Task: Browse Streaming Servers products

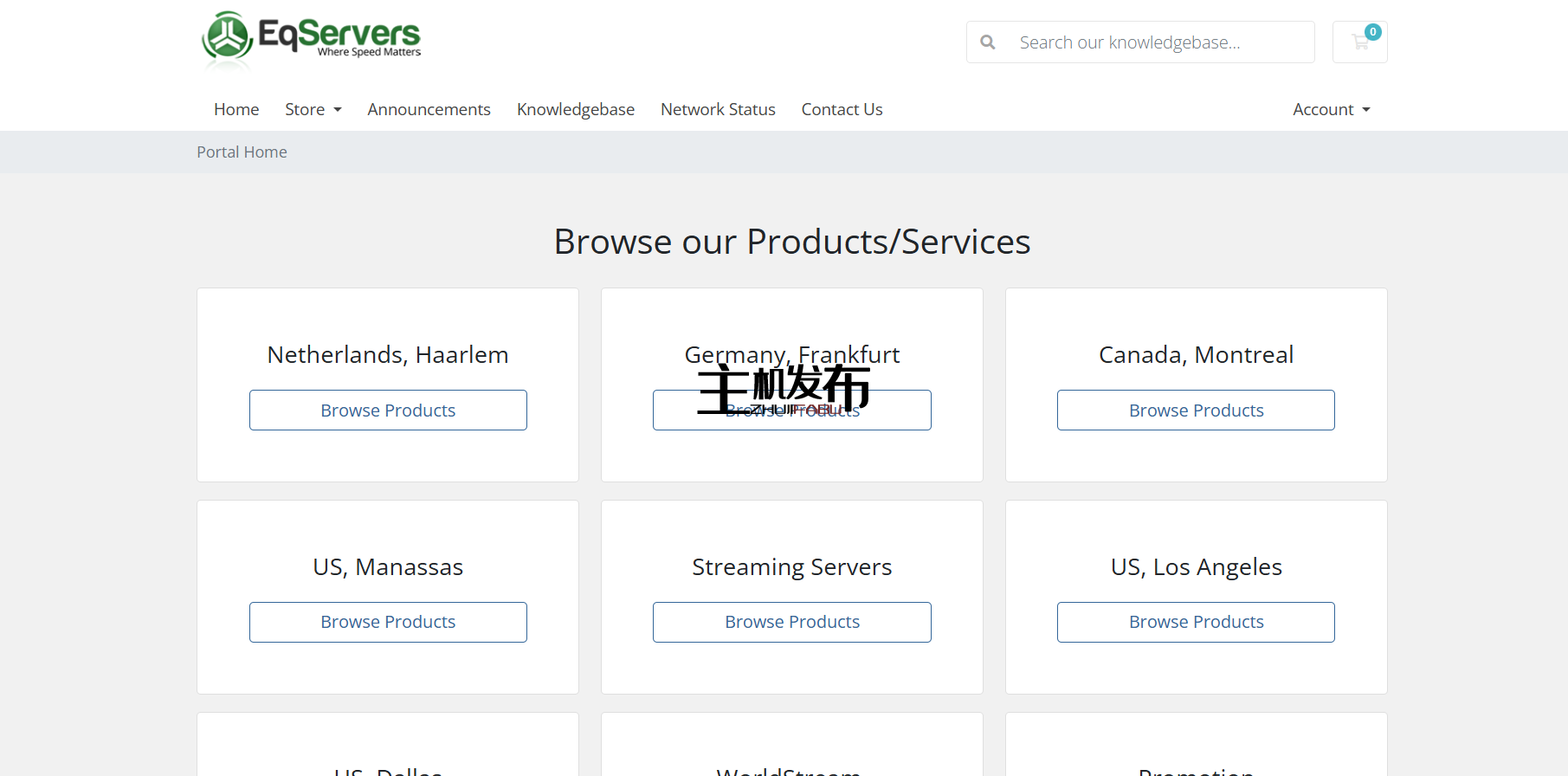Action: (791, 622)
